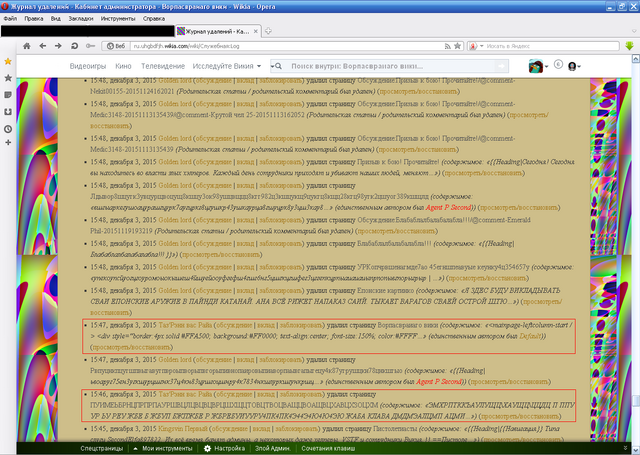Open the dark-haired user avatar dropdown
The width and height of the screenshot is (640, 455).
(574, 66)
